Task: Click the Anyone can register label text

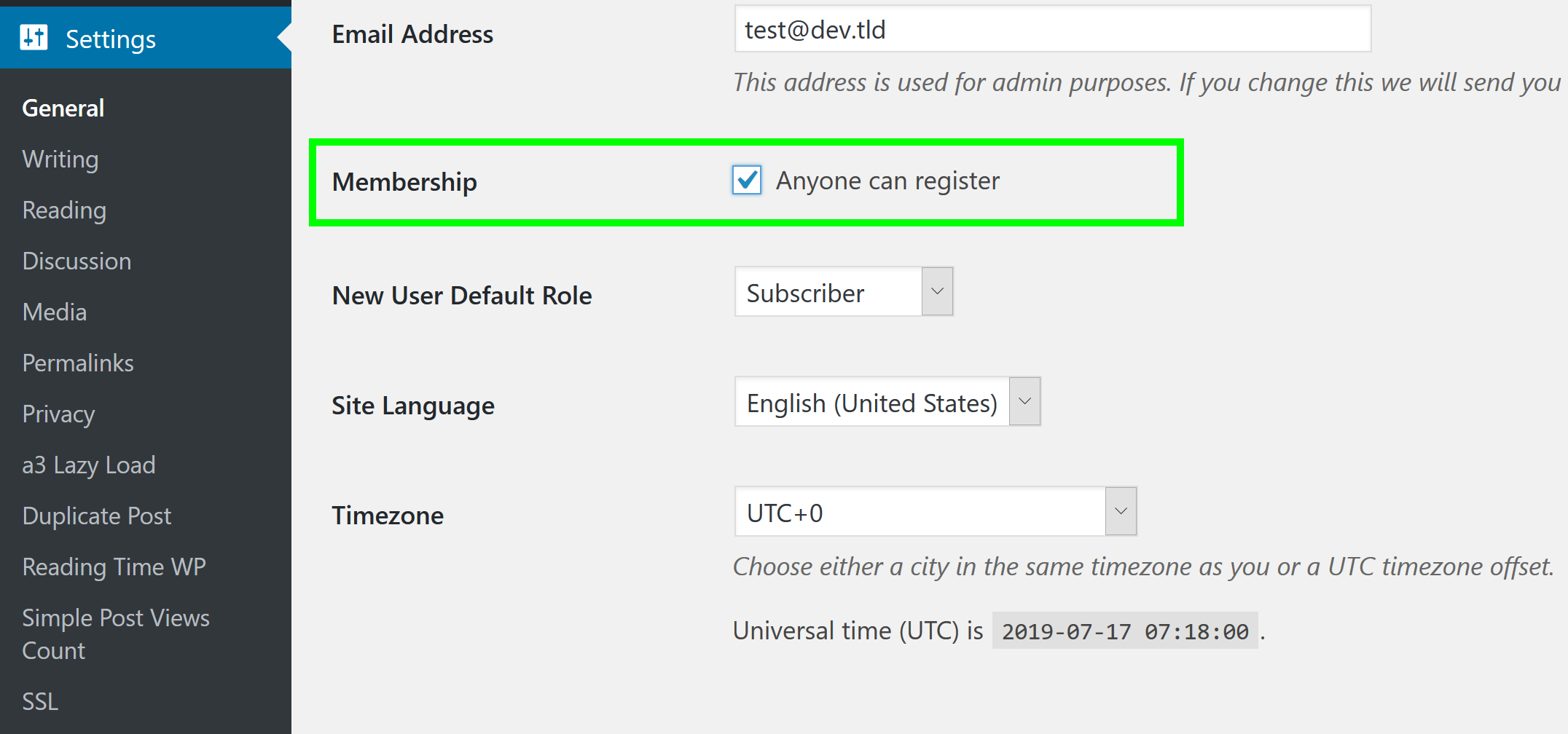Action: 887,181
